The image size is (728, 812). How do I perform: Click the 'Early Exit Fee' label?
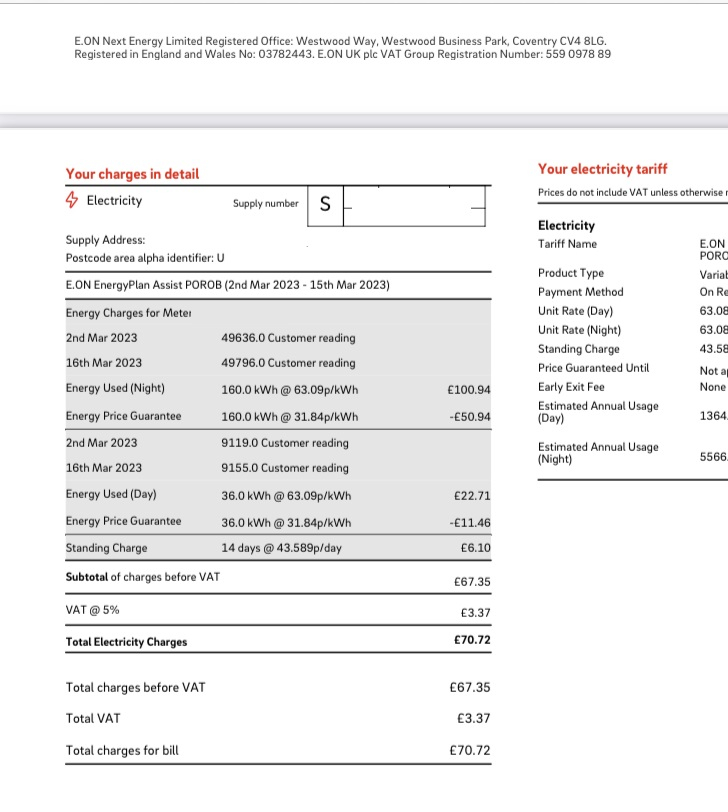[571, 387]
